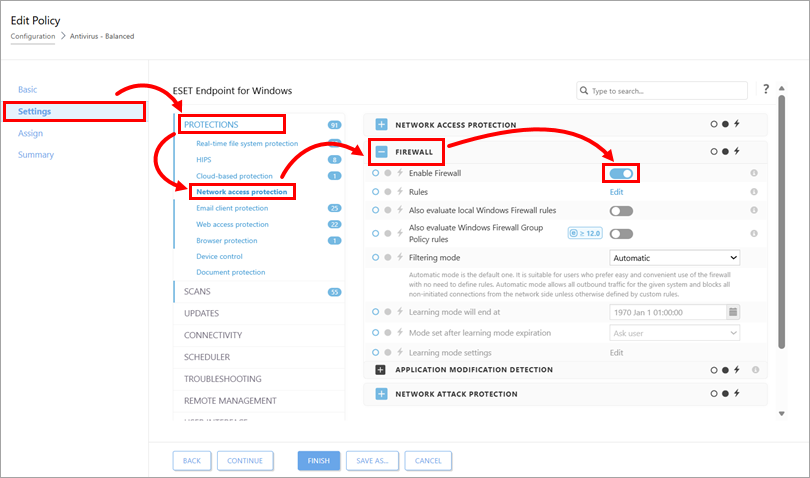
Task: Open the Filtering mode dropdown
Action: coord(674,257)
